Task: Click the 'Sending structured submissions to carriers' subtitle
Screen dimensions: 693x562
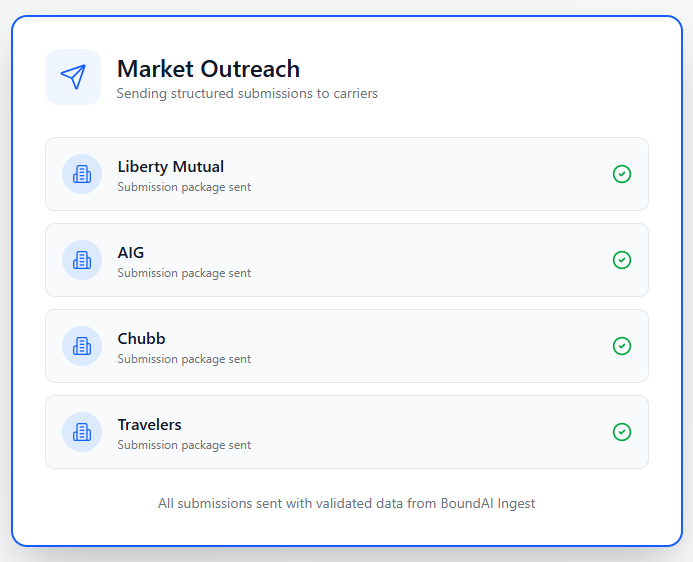Action: (x=247, y=94)
